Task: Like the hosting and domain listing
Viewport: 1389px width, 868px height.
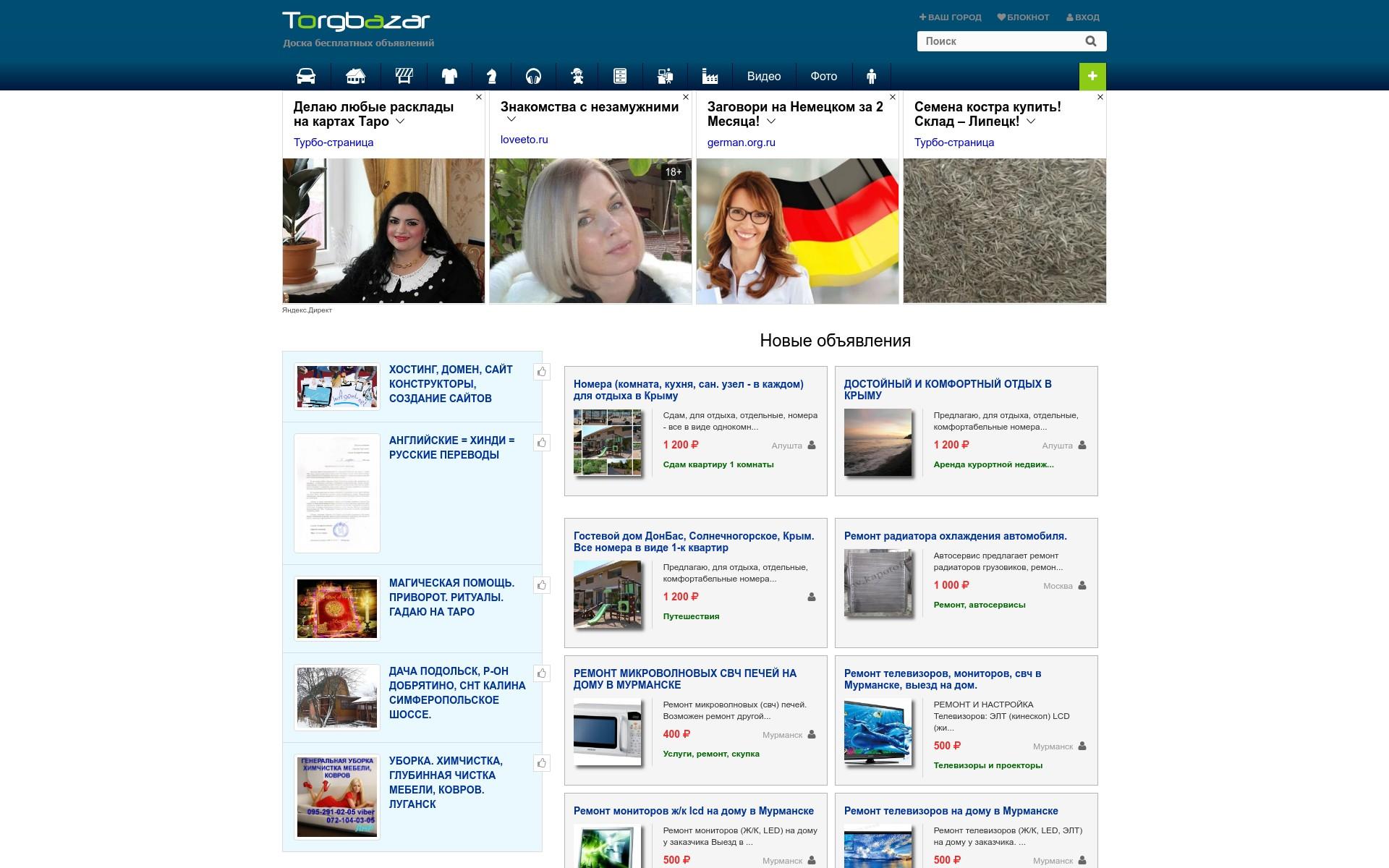Action: pyautogui.click(x=541, y=372)
